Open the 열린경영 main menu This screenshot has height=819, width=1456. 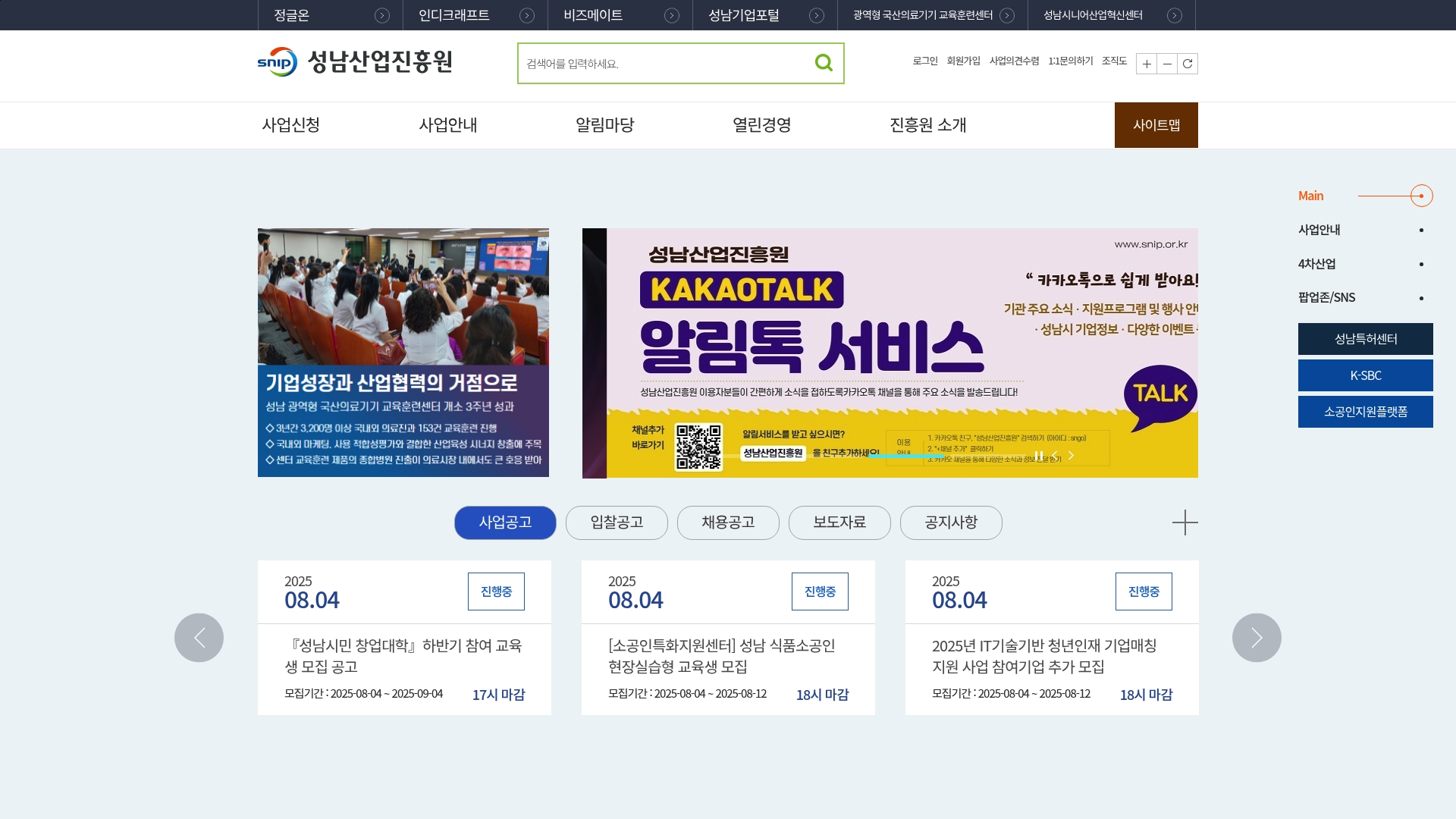pyautogui.click(x=762, y=125)
